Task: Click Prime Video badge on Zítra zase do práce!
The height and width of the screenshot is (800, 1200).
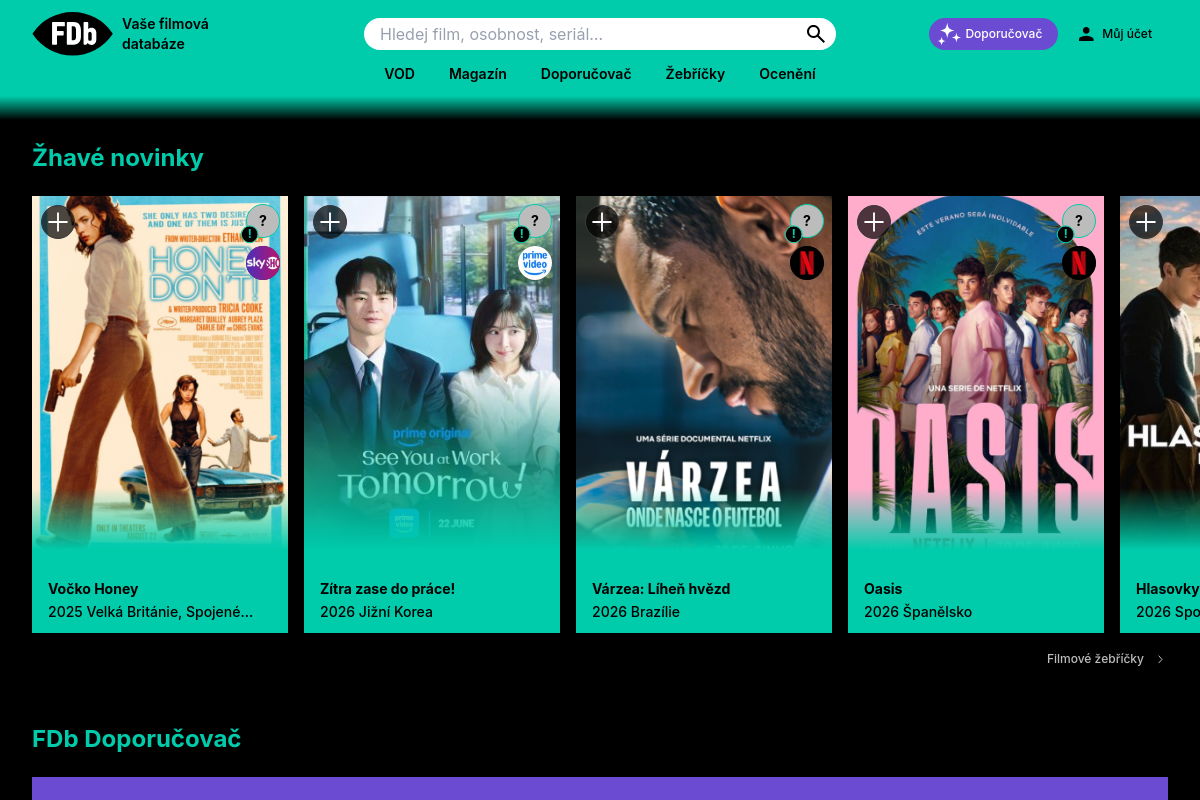Action: click(x=535, y=263)
